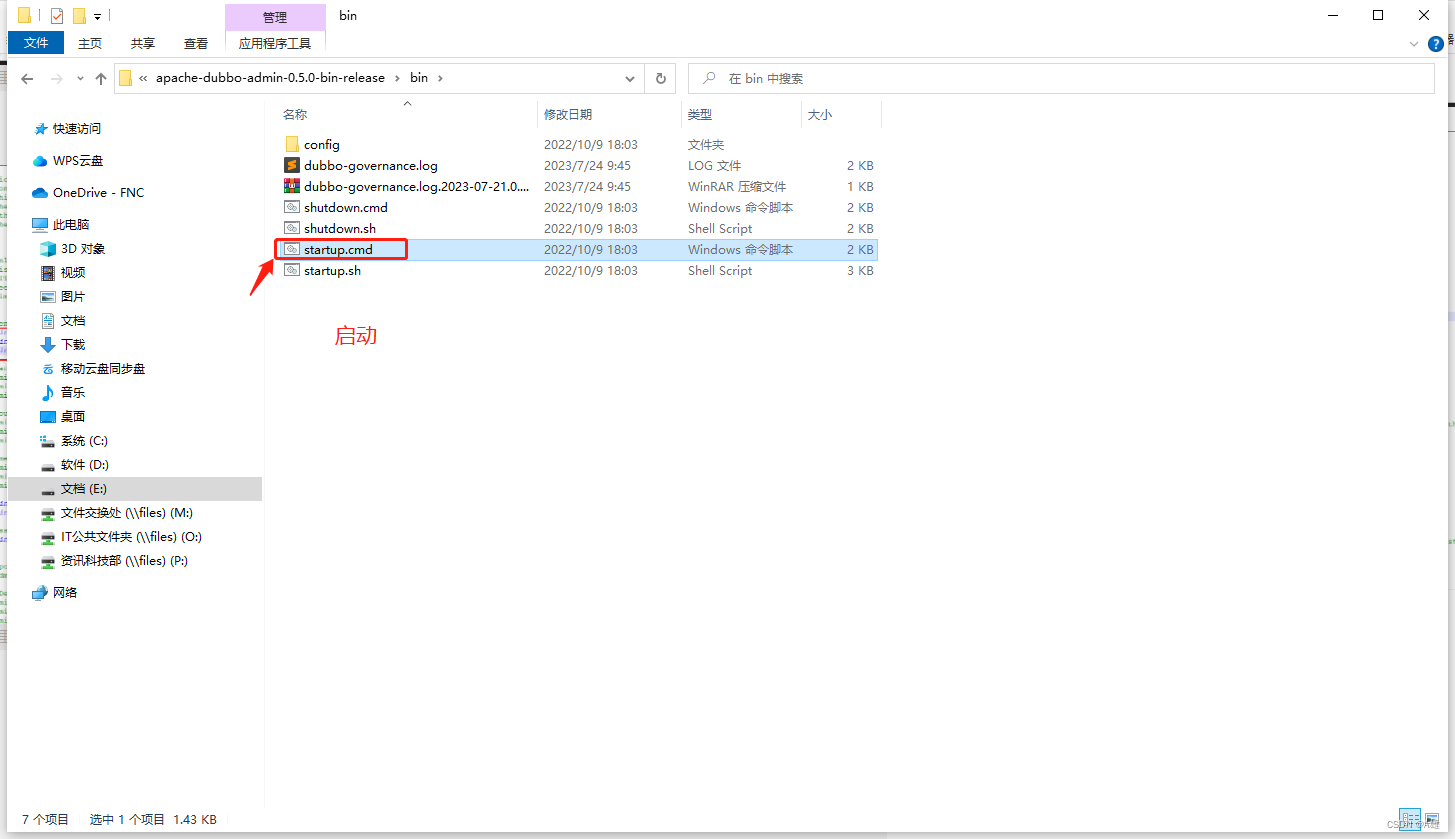
Task: Go up one folder level arrow
Action: click(100, 78)
